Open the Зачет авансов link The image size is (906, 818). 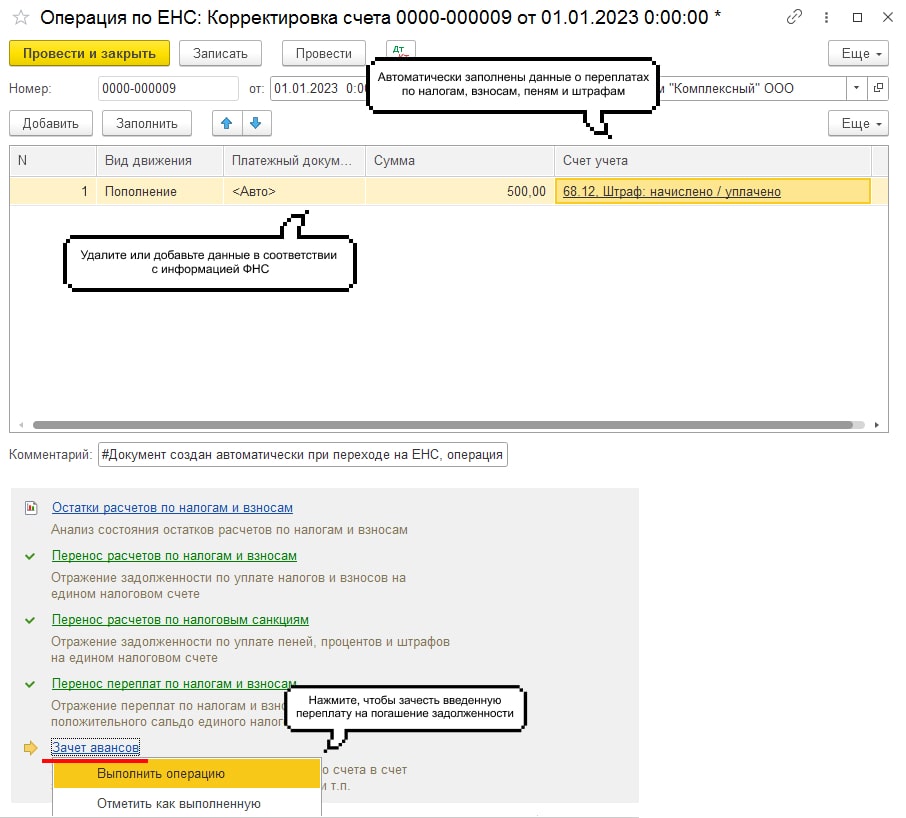[x=95, y=747]
